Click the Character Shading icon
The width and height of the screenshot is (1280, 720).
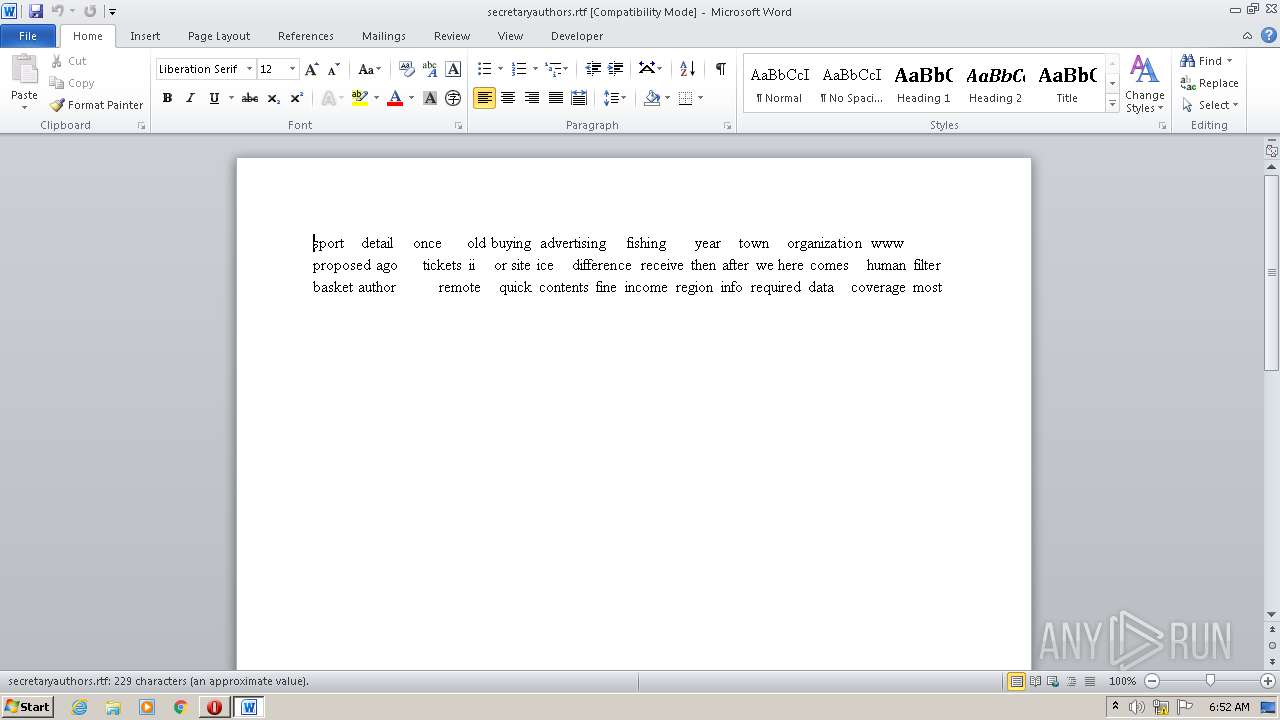click(430, 98)
